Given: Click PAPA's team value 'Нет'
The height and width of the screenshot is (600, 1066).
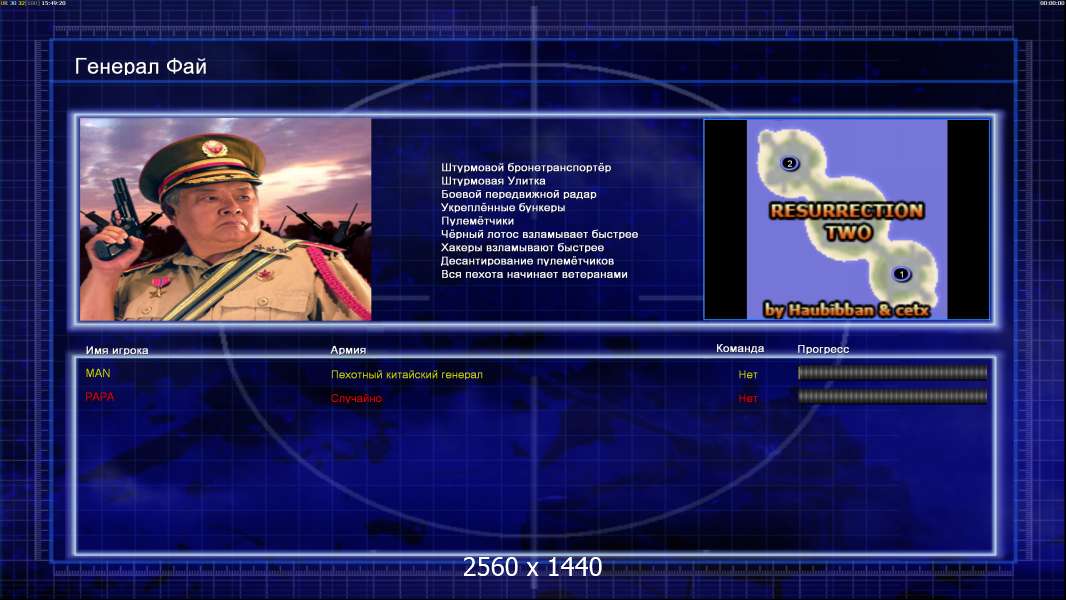Looking at the screenshot, I should 748,398.
